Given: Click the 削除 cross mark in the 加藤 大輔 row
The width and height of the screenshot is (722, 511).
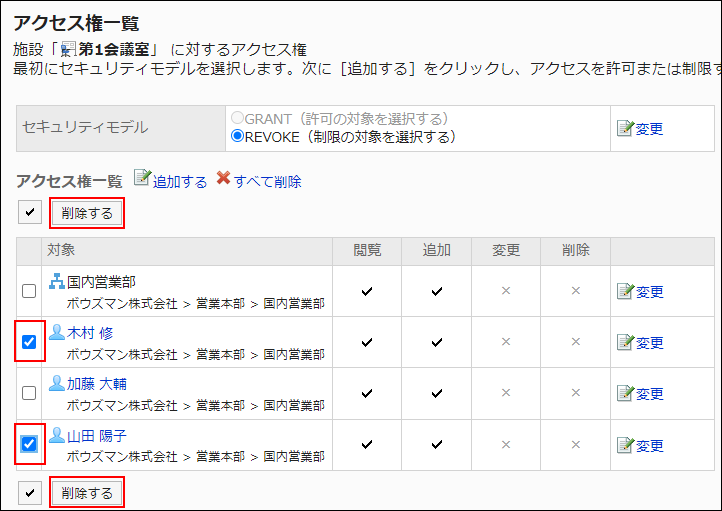Looking at the screenshot, I should [576, 393].
